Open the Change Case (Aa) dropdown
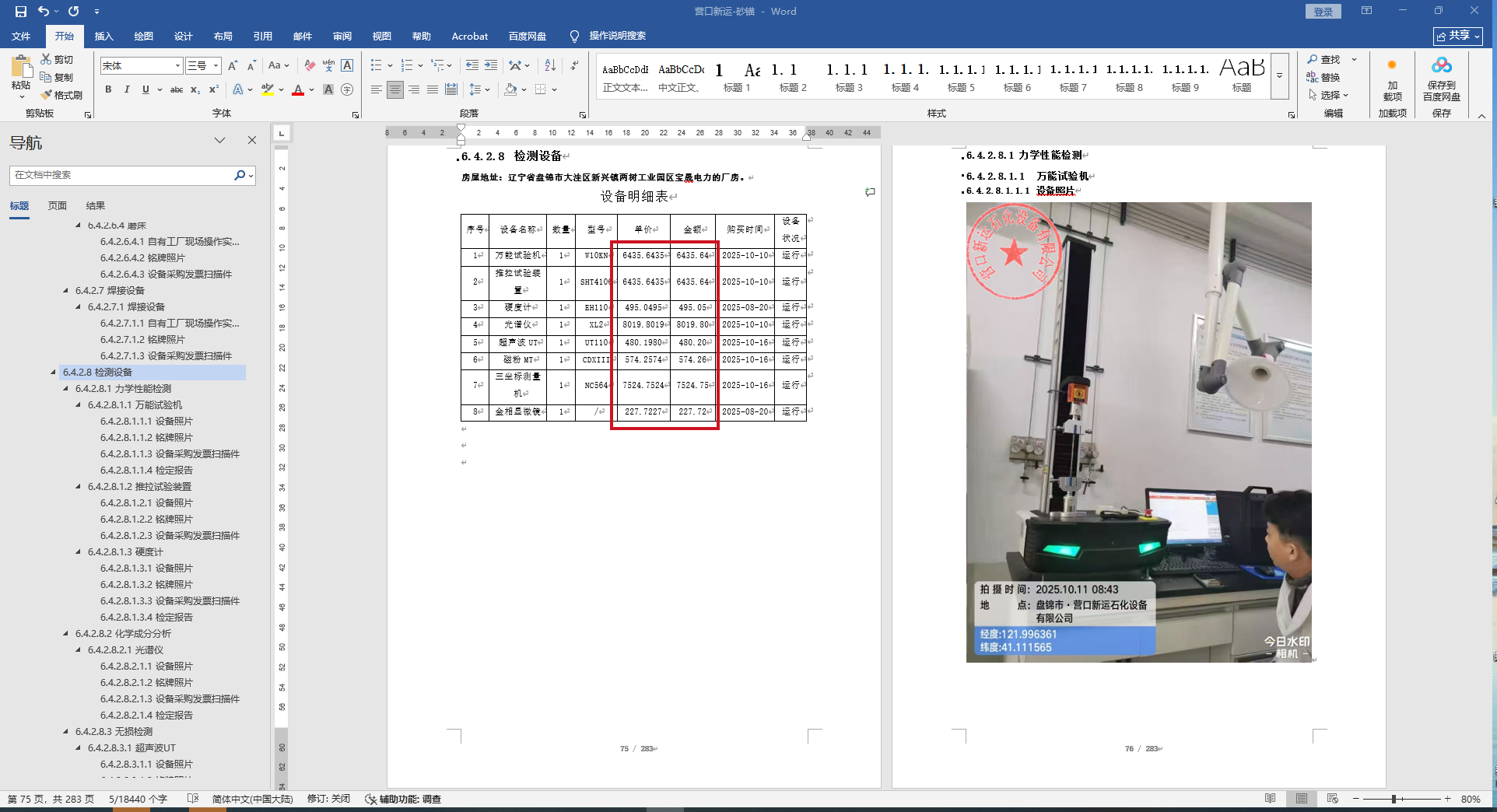 coord(279,66)
